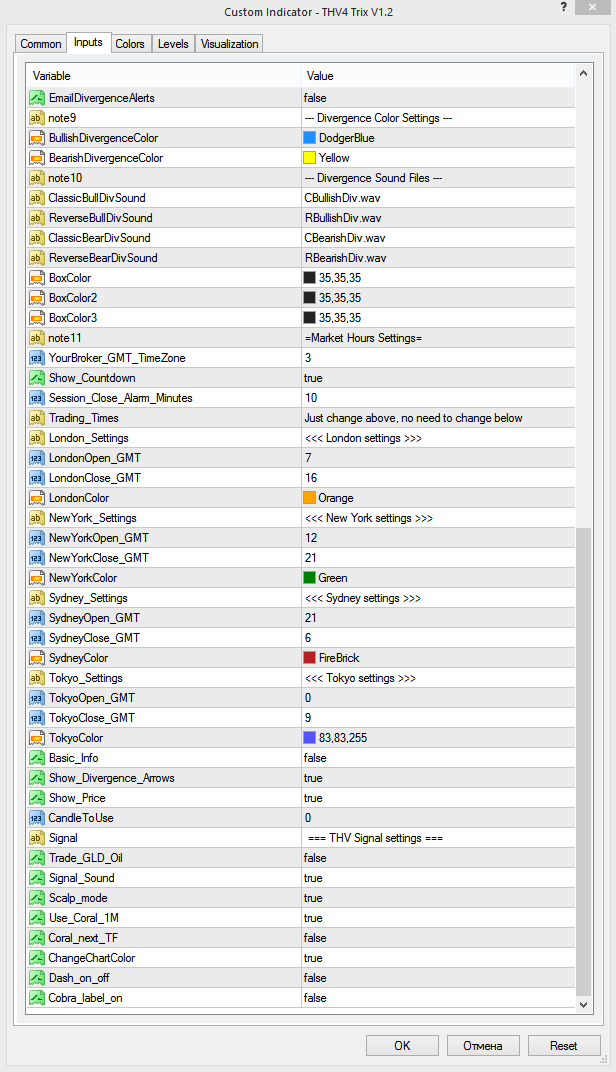This screenshot has width=616, height=1072.
Task: Click the Reset button
Action: [563, 1045]
